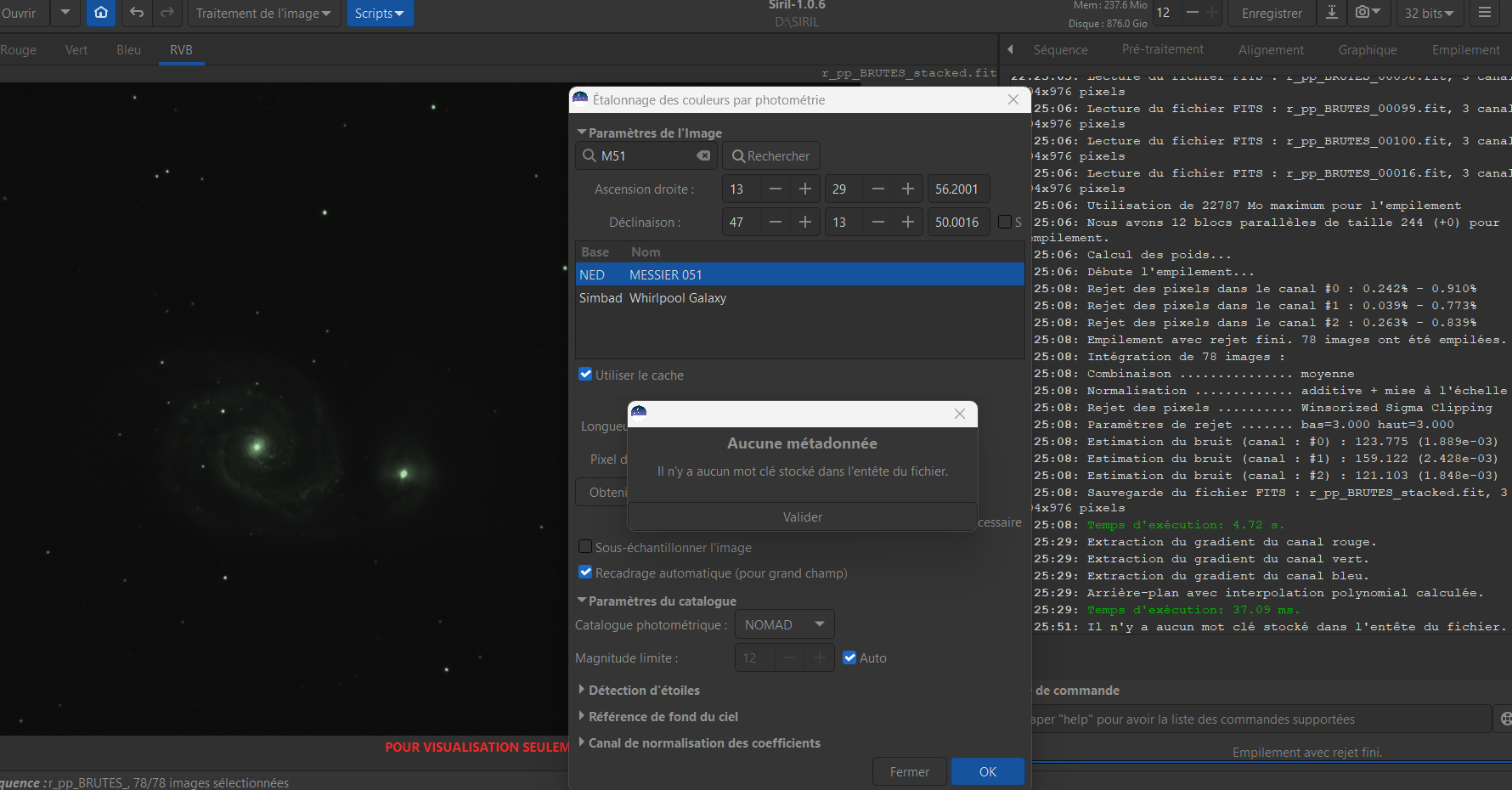This screenshot has height=790, width=1512.
Task: Disable the Utiliser le cache checkbox
Action: 585,375
